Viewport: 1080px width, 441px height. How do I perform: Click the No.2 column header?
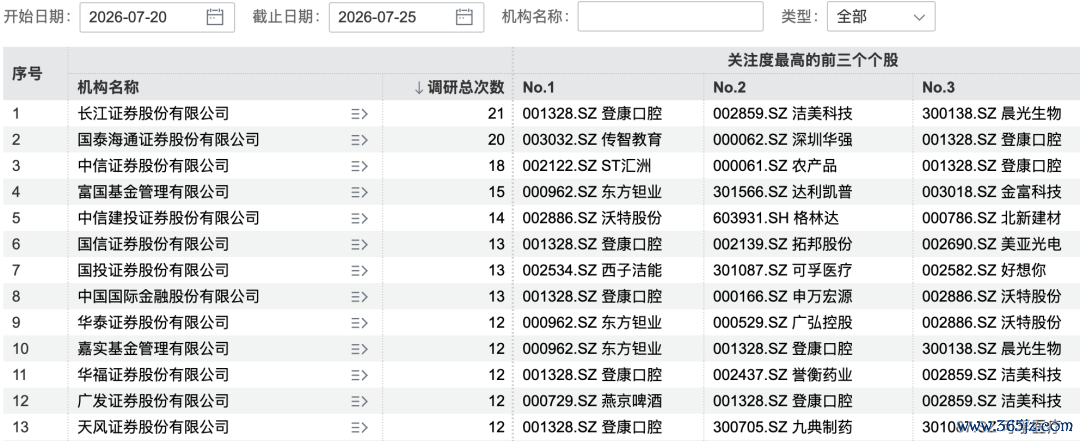tap(729, 88)
